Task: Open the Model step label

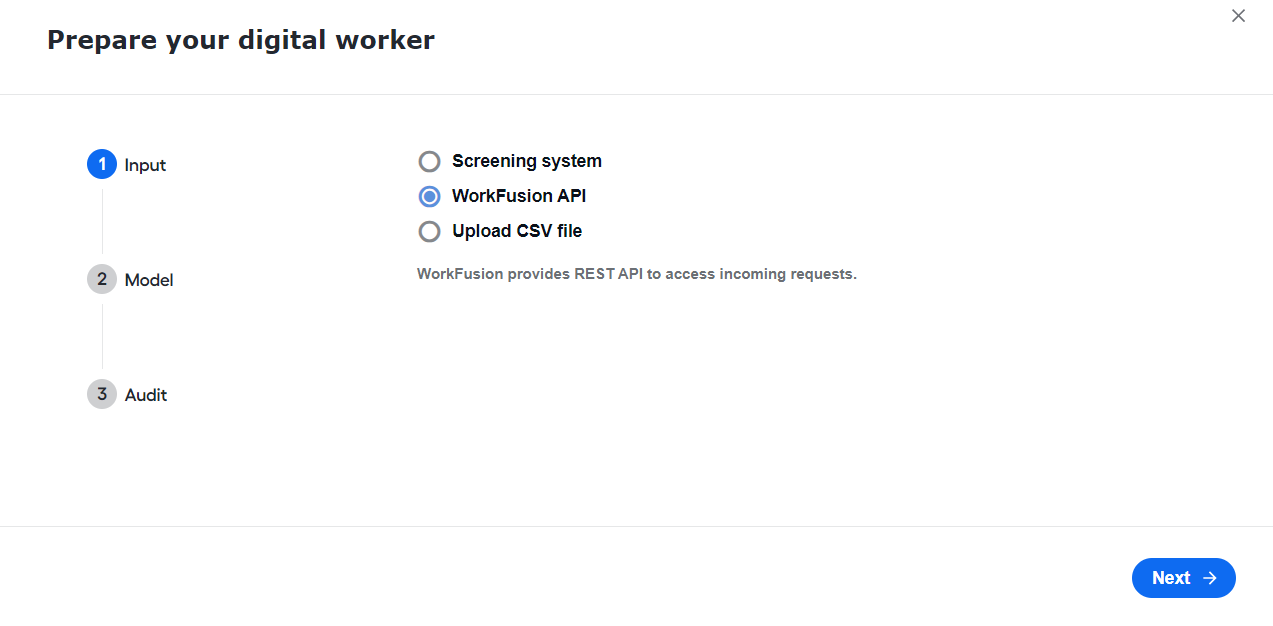Action: [x=149, y=280]
